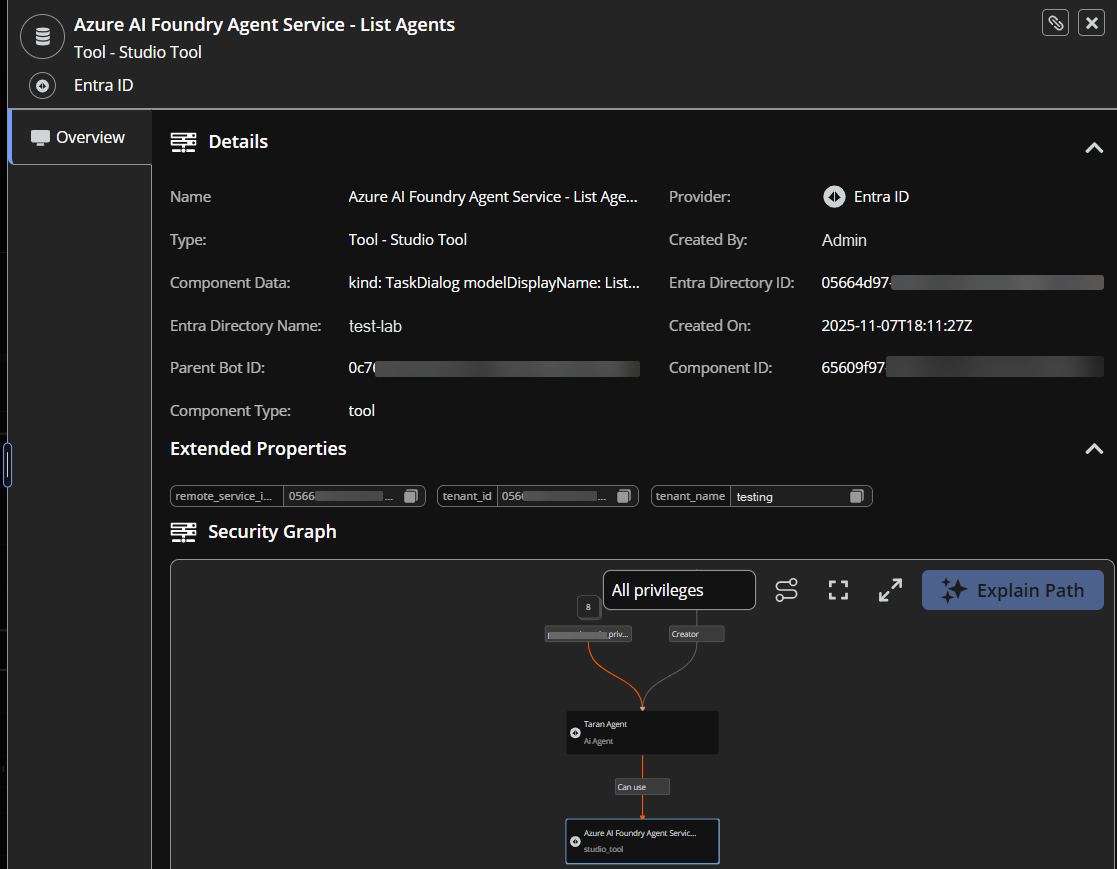
Task: Expand the security graph to fullscreen
Action: pos(890,590)
